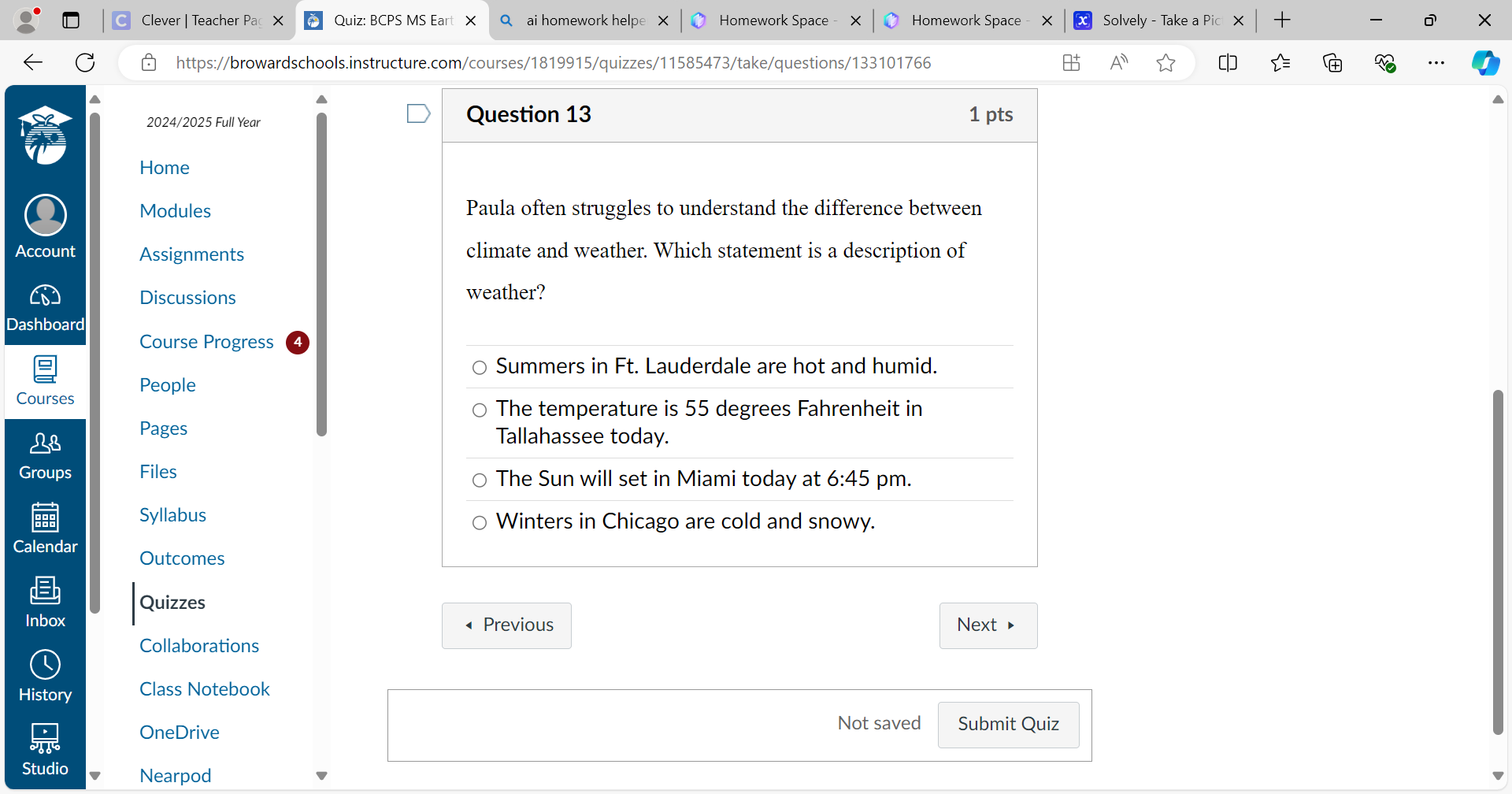Open the Dashboard icon in sidebar

click(x=45, y=309)
